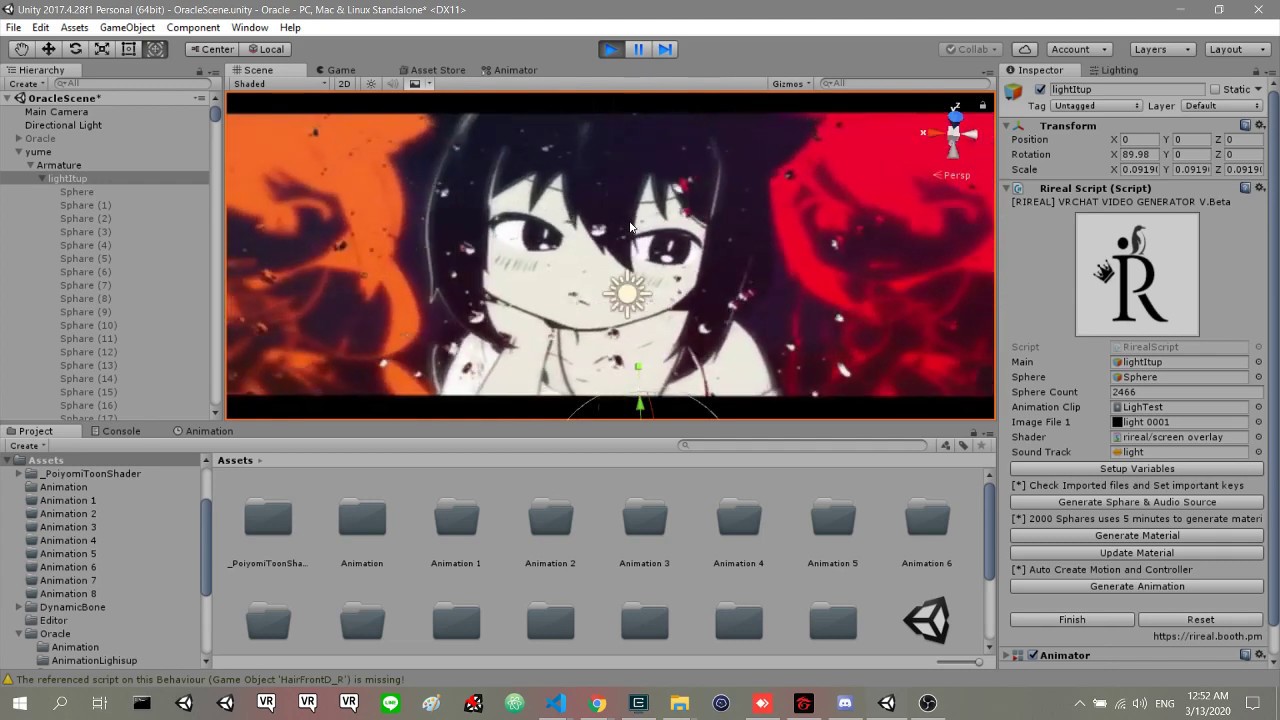Image resolution: width=1280 pixels, height=720 pixels.
Task: Click the Pause button
Action: [638, 49]
